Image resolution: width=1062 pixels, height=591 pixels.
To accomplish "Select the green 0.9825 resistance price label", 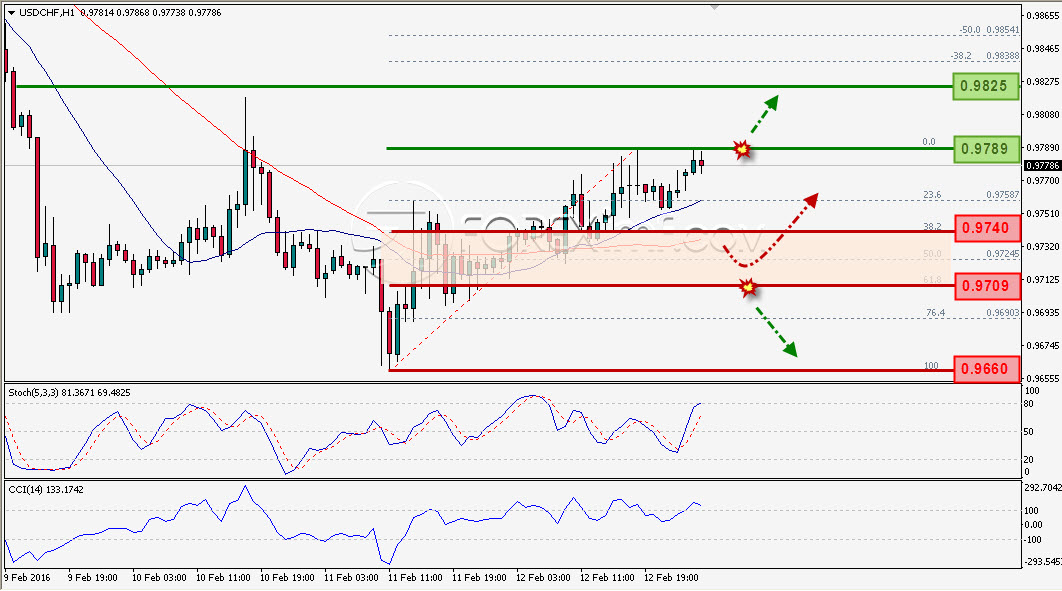I will pos(985,87).
